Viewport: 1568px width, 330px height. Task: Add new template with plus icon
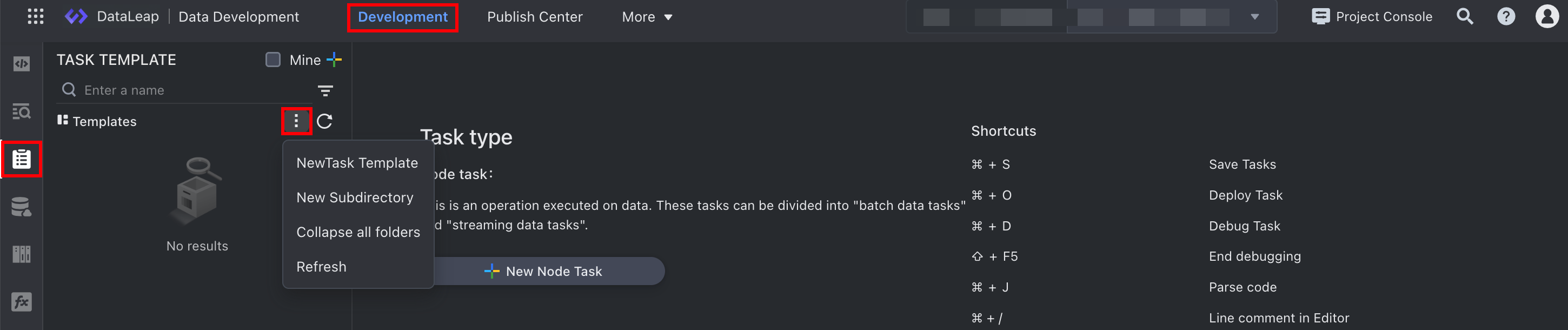point(334,60)
